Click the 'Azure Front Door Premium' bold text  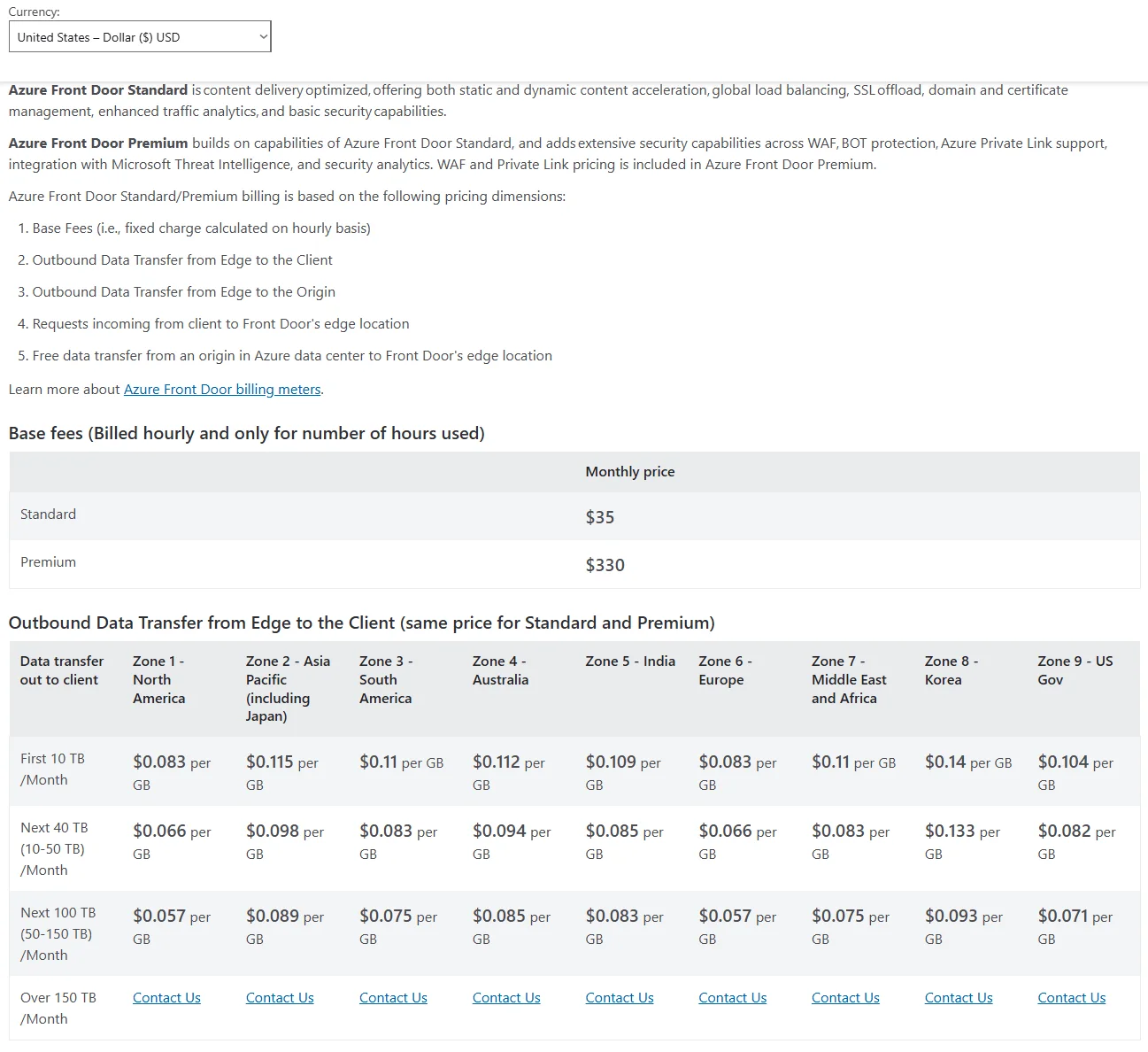[x=98, y=143]
